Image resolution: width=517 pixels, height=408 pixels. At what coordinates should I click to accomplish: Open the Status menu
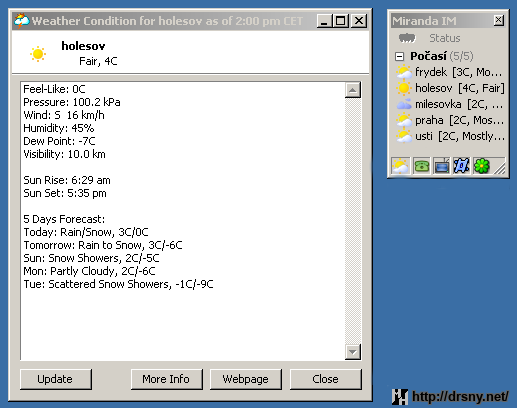(444, 38)
